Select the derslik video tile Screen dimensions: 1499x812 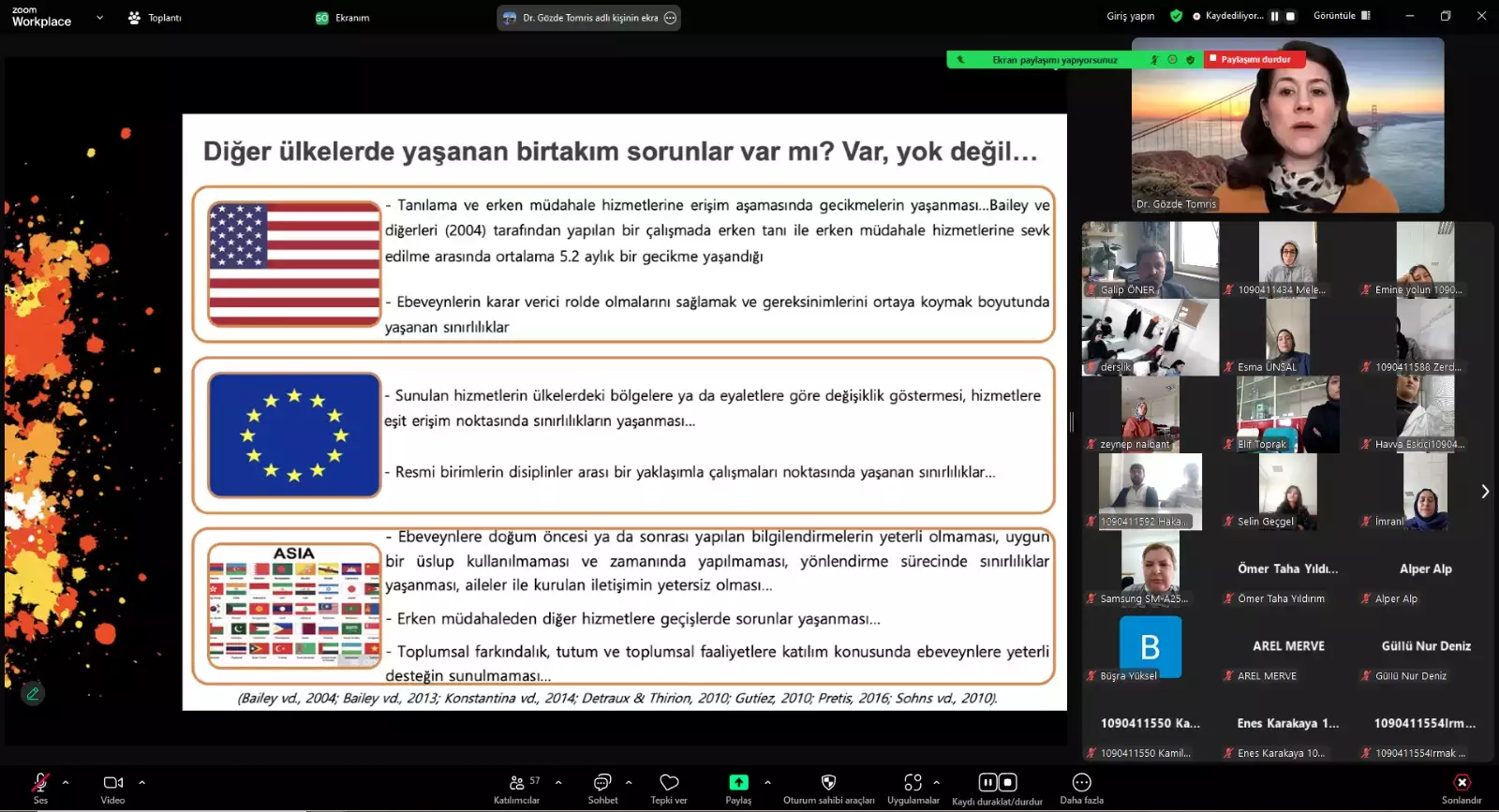coord(1150,337)
